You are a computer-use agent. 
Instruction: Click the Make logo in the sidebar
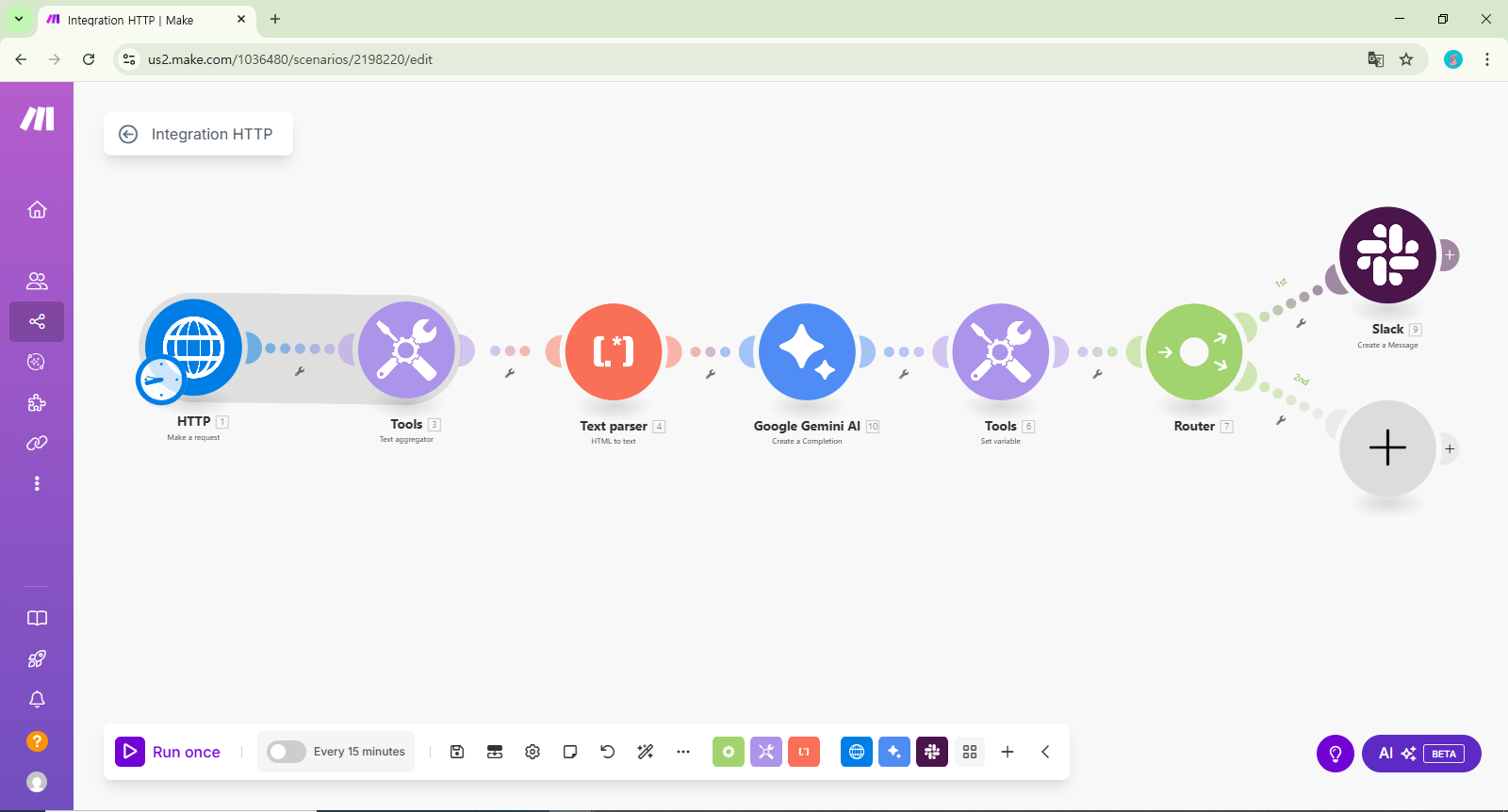[x=37, y=119]
